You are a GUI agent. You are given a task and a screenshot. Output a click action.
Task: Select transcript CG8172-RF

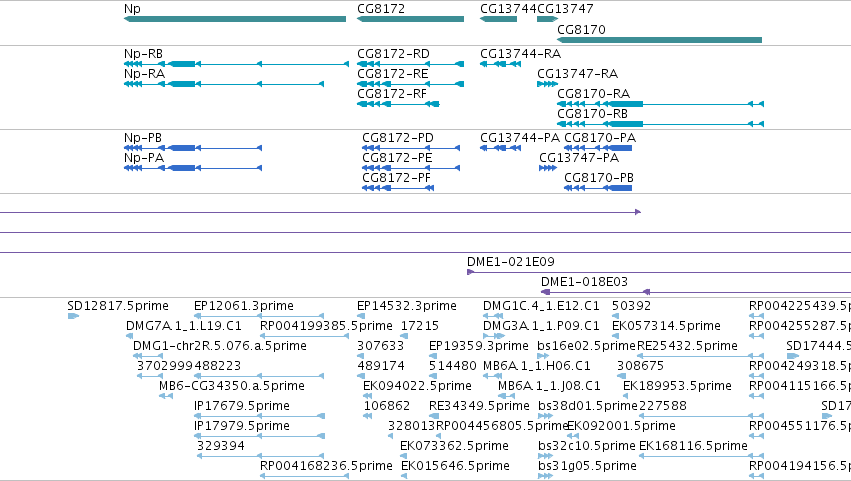pyautogui.click(x=392, y=94)
